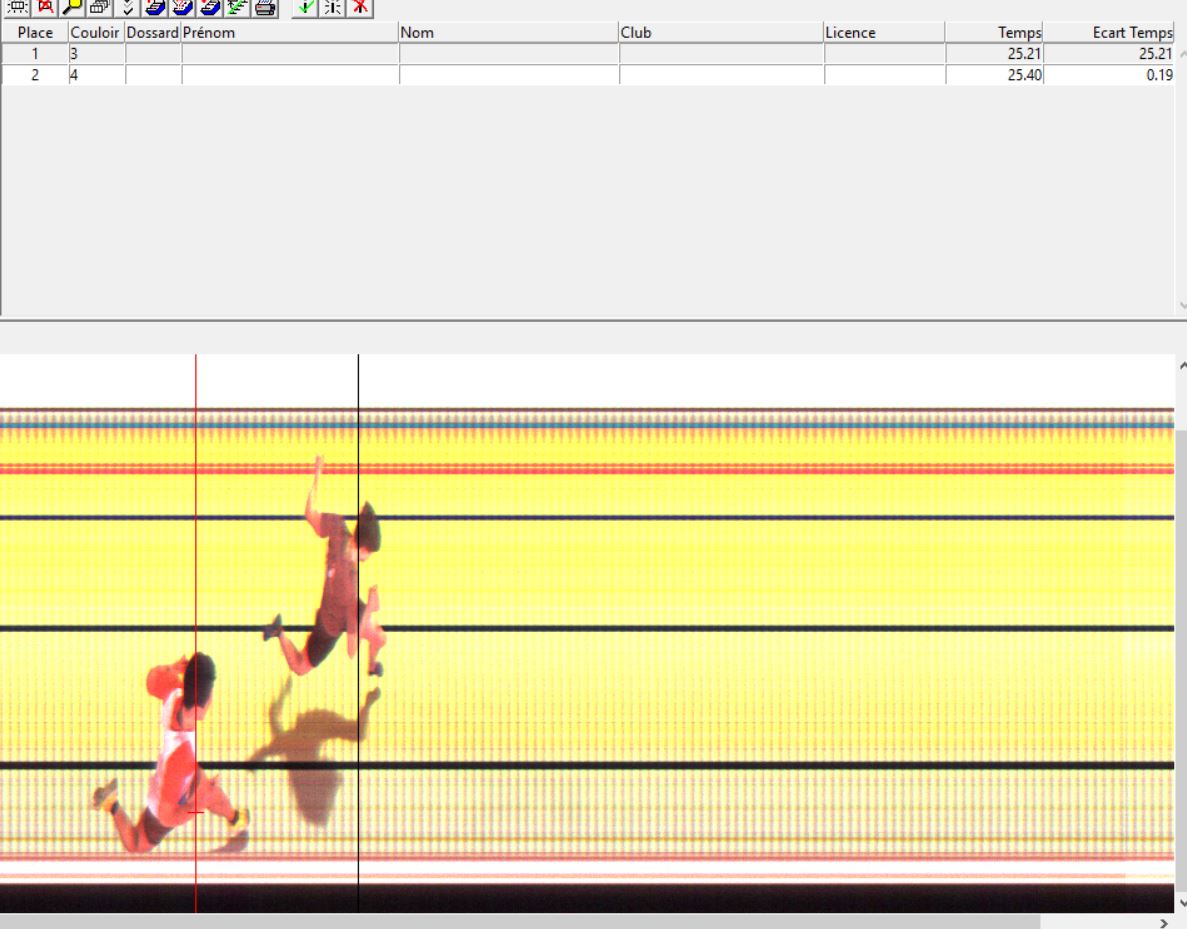Sort by the Temps column header
This screenshot has width=1187, height=929.
tap(994, 33)
